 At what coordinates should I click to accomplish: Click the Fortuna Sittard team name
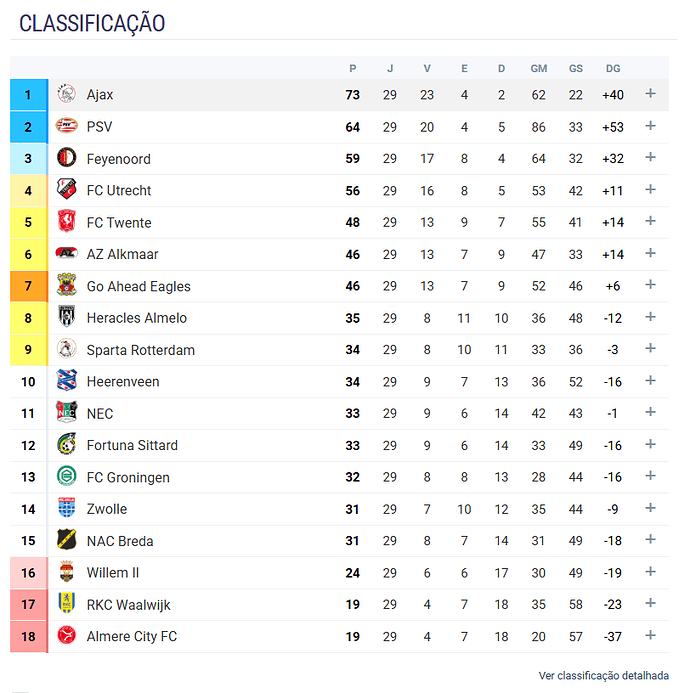[132, 445]
